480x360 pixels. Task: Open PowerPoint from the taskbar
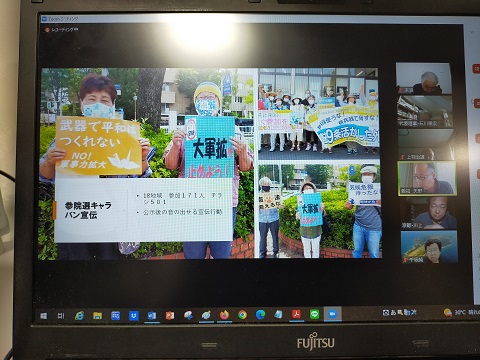pos(170,315)
